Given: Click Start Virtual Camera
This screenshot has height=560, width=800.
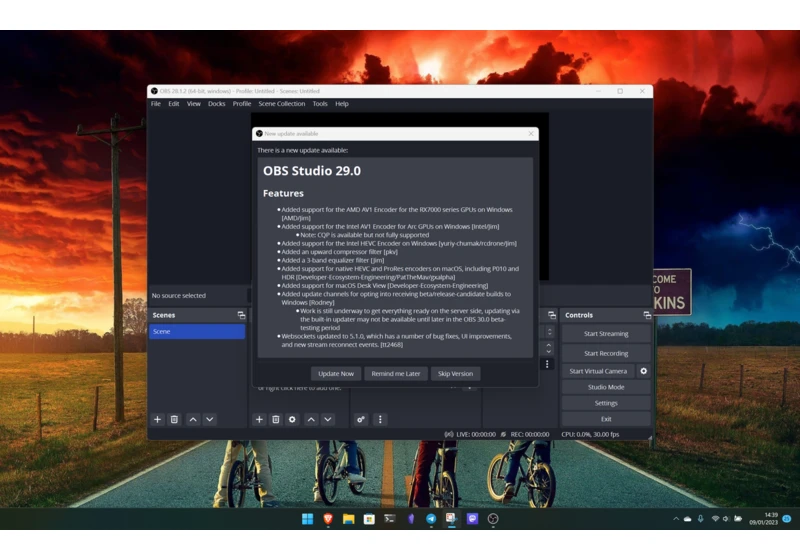Looking at the screenshot, I should tap(598, 371).
